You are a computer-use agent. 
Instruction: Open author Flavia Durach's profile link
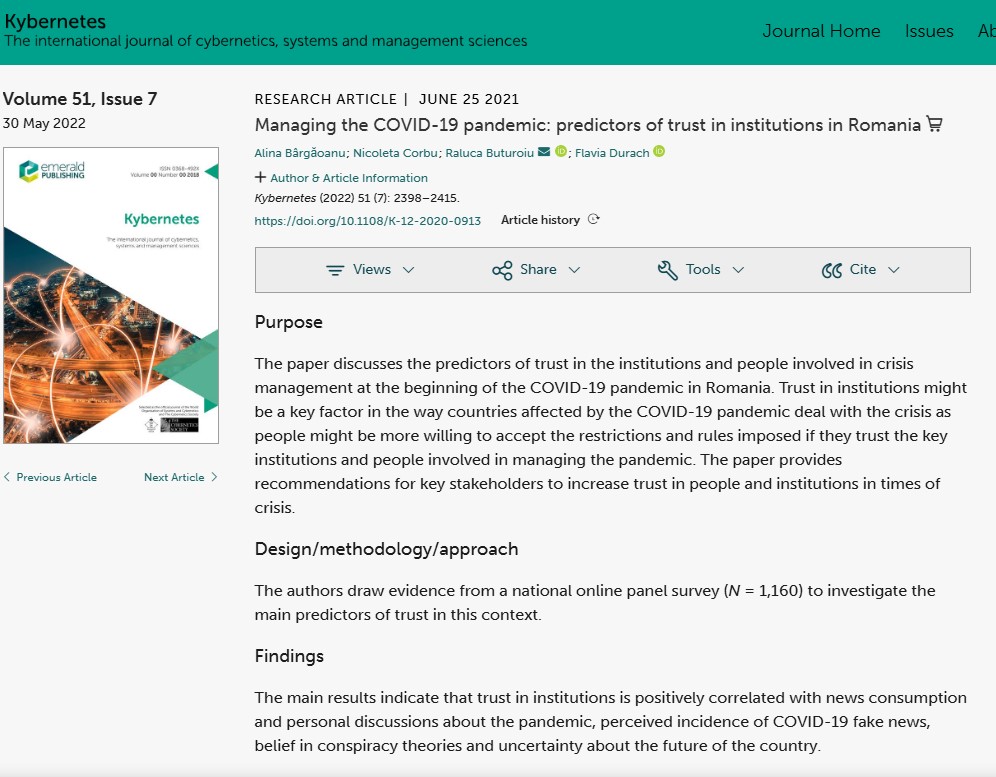point(612,153)
